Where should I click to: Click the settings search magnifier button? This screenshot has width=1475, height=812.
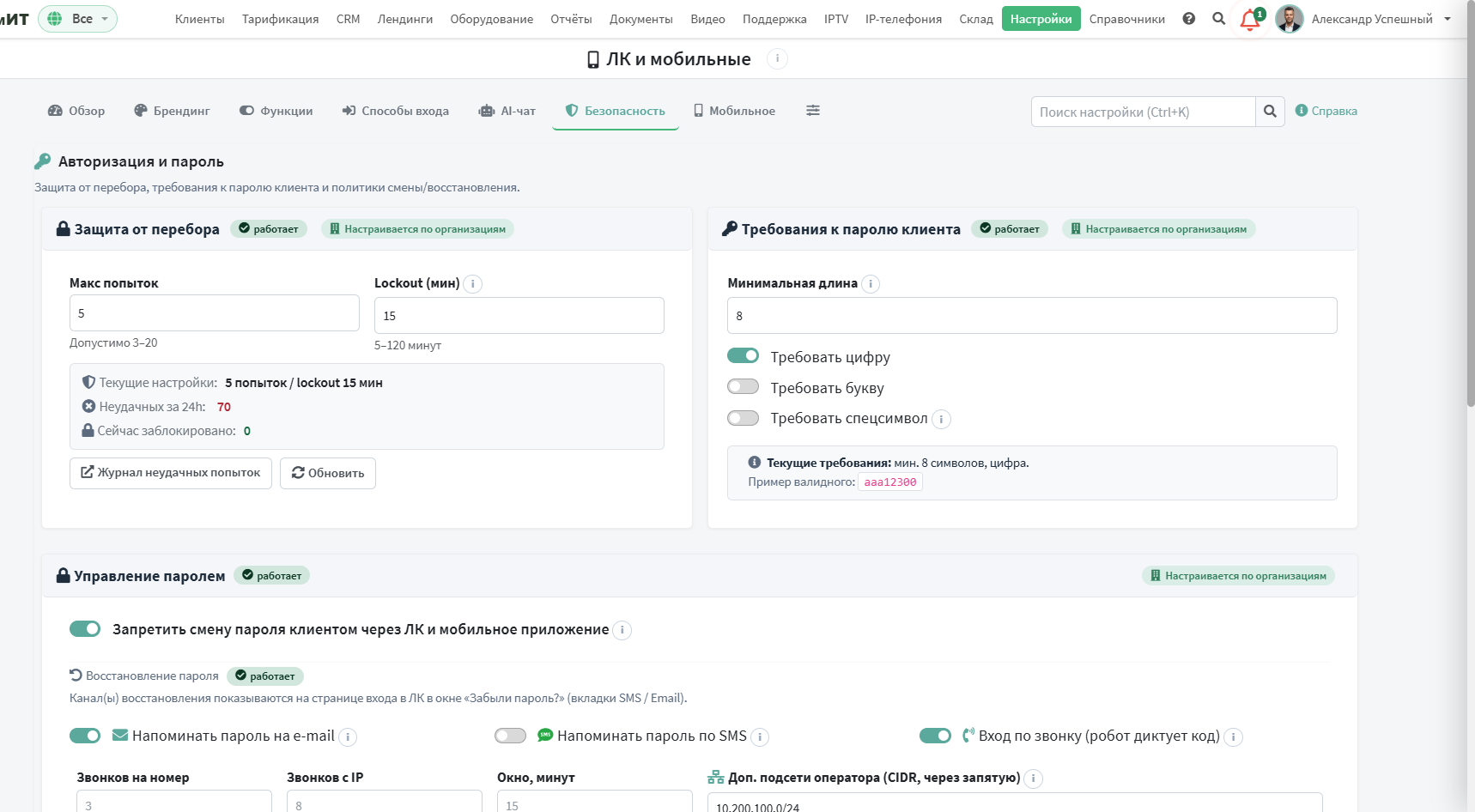tap(1270, 112)
